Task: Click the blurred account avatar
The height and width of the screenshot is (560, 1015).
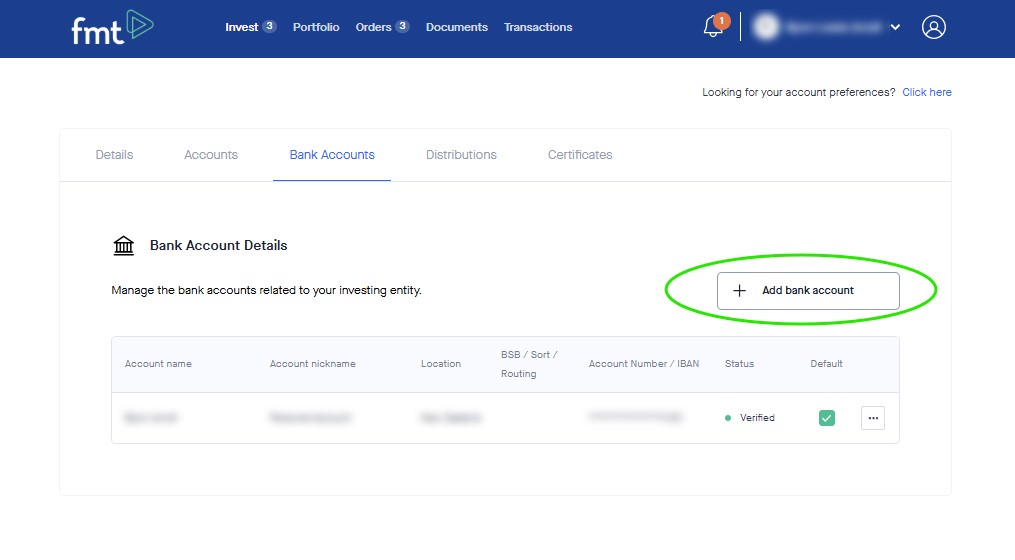Action: [767, 28]
